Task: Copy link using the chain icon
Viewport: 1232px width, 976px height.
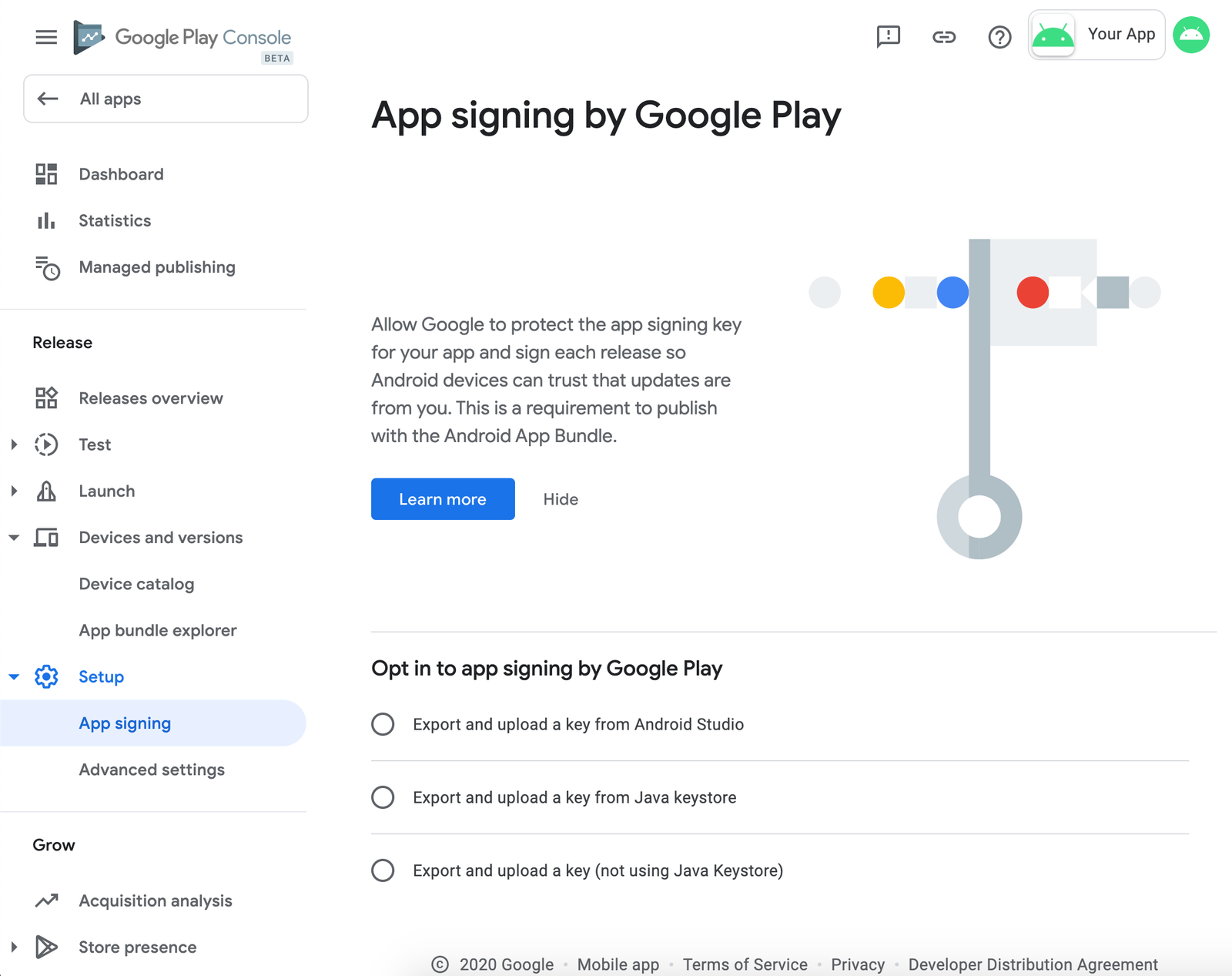Action: pyautogui.click(x=944, y=36)
